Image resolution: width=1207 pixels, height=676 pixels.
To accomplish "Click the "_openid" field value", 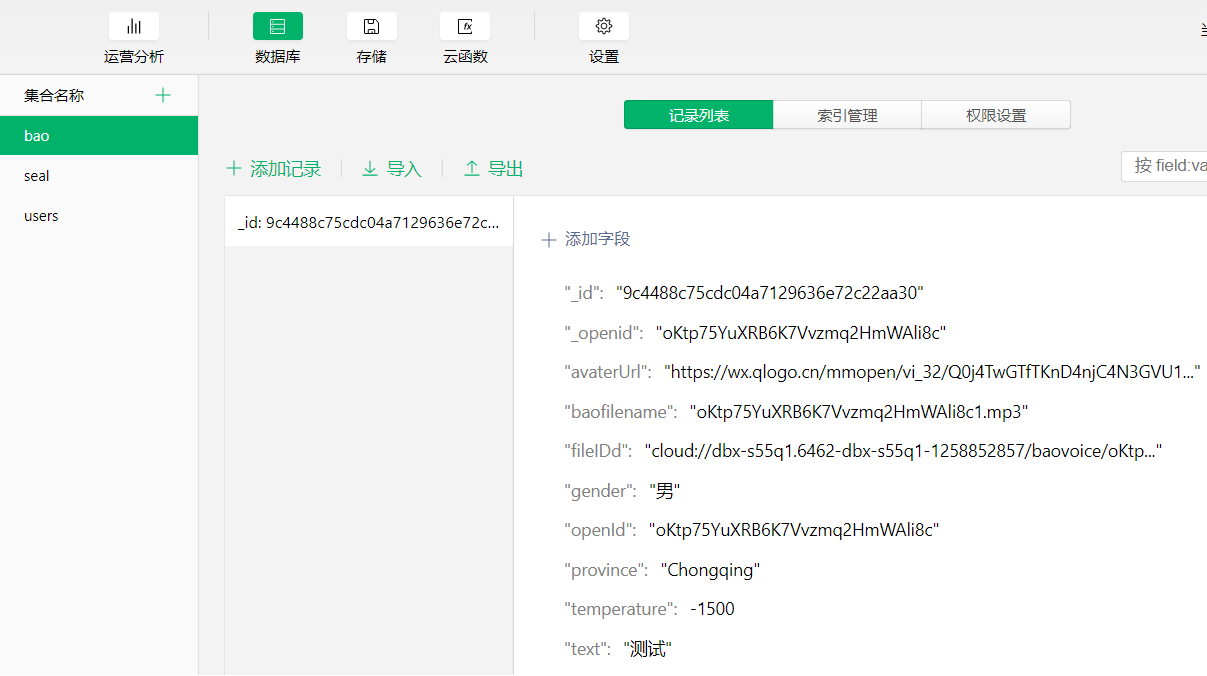I will (801, 332).
